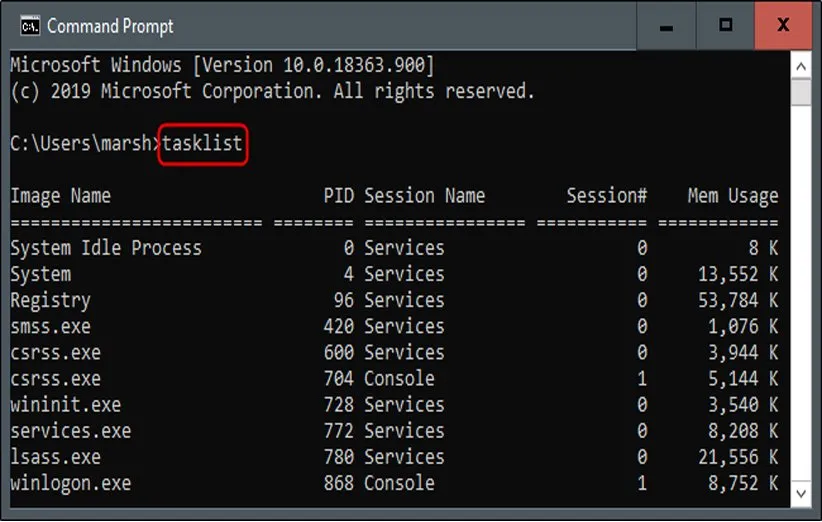Click the wininit.exe process name

tap(65, 405)
